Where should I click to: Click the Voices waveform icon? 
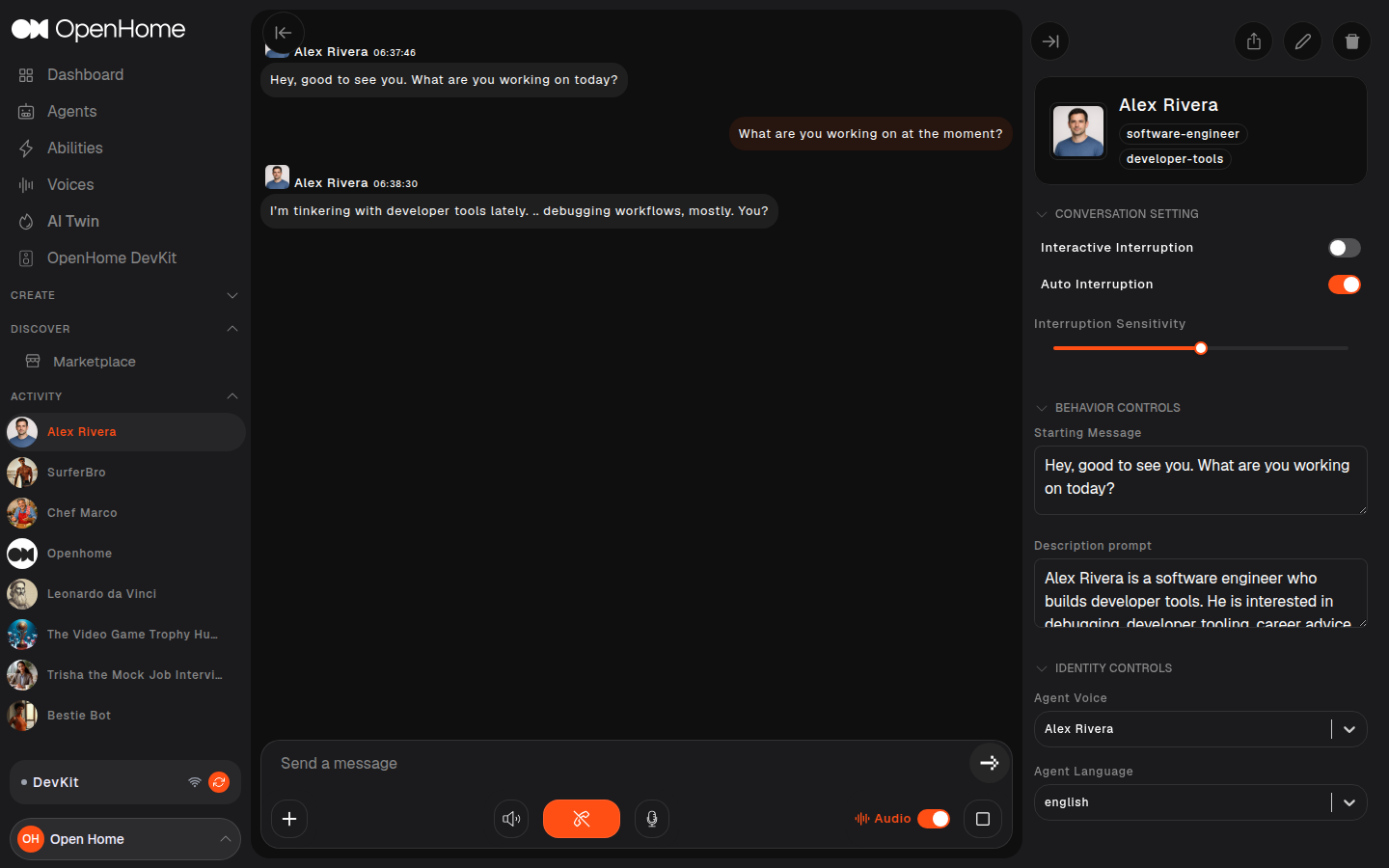pos(26,185)
